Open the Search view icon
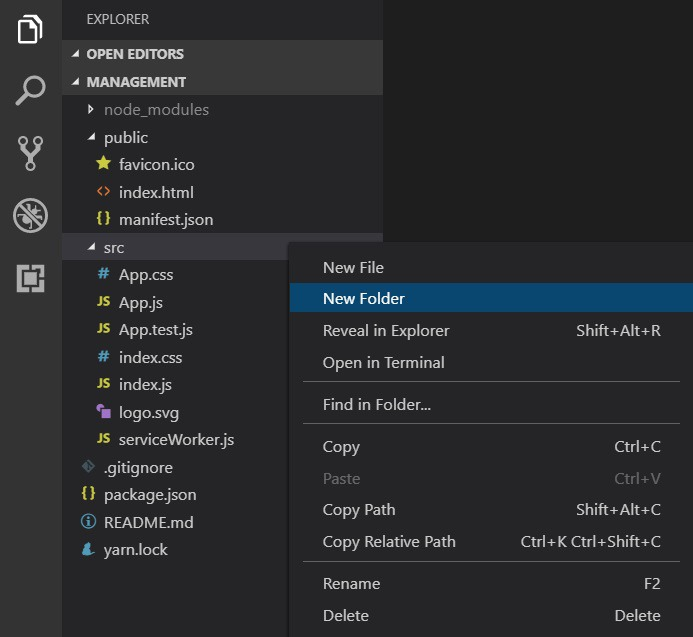Screen dimensions: 693x637 point(30,91)
